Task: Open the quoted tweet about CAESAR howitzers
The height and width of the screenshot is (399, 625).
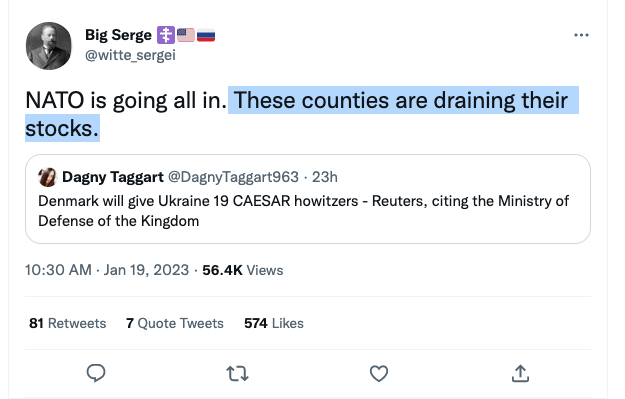Action: 308,199
